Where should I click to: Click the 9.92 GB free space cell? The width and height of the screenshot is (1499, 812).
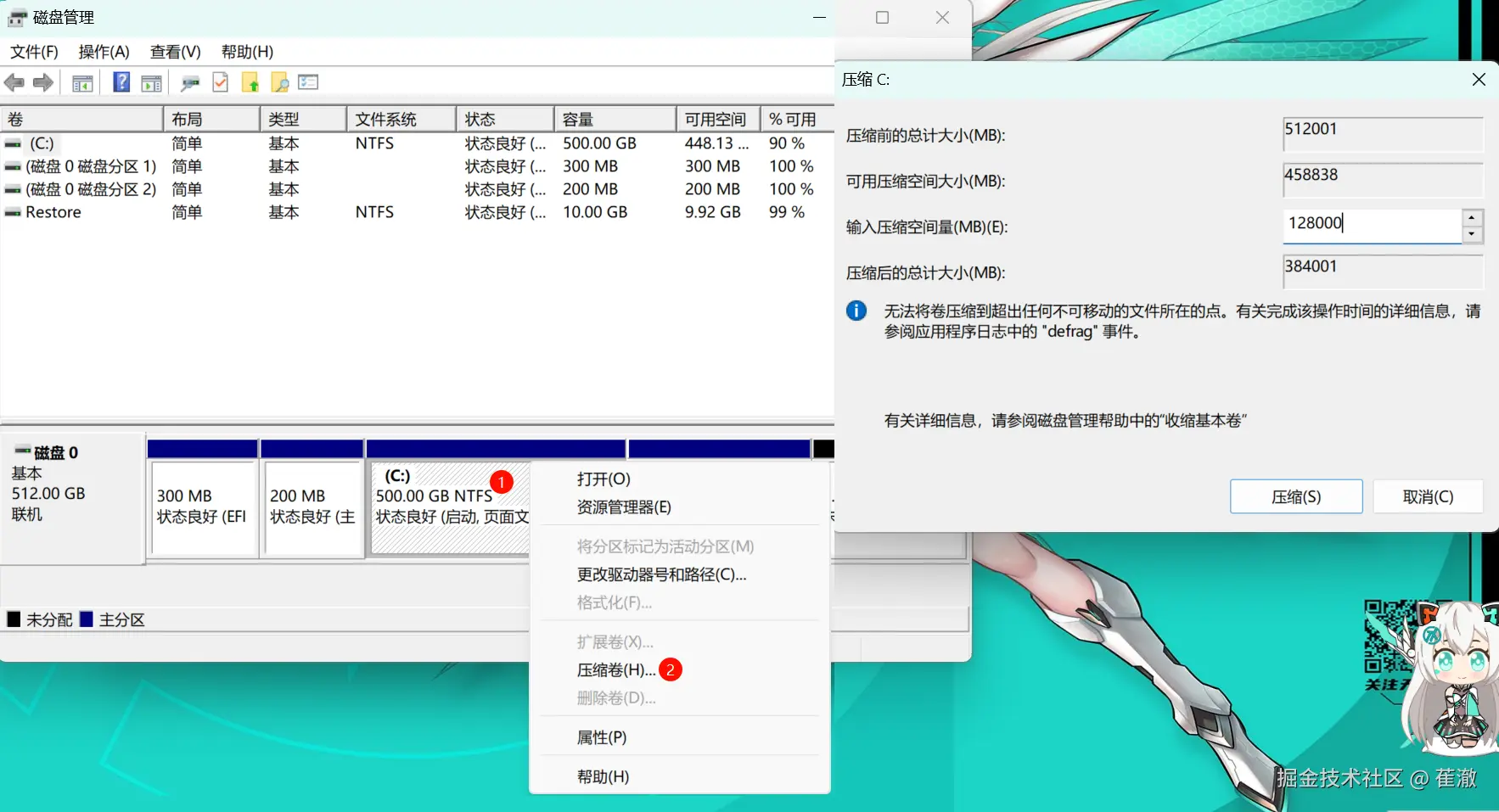pos(713,212)
